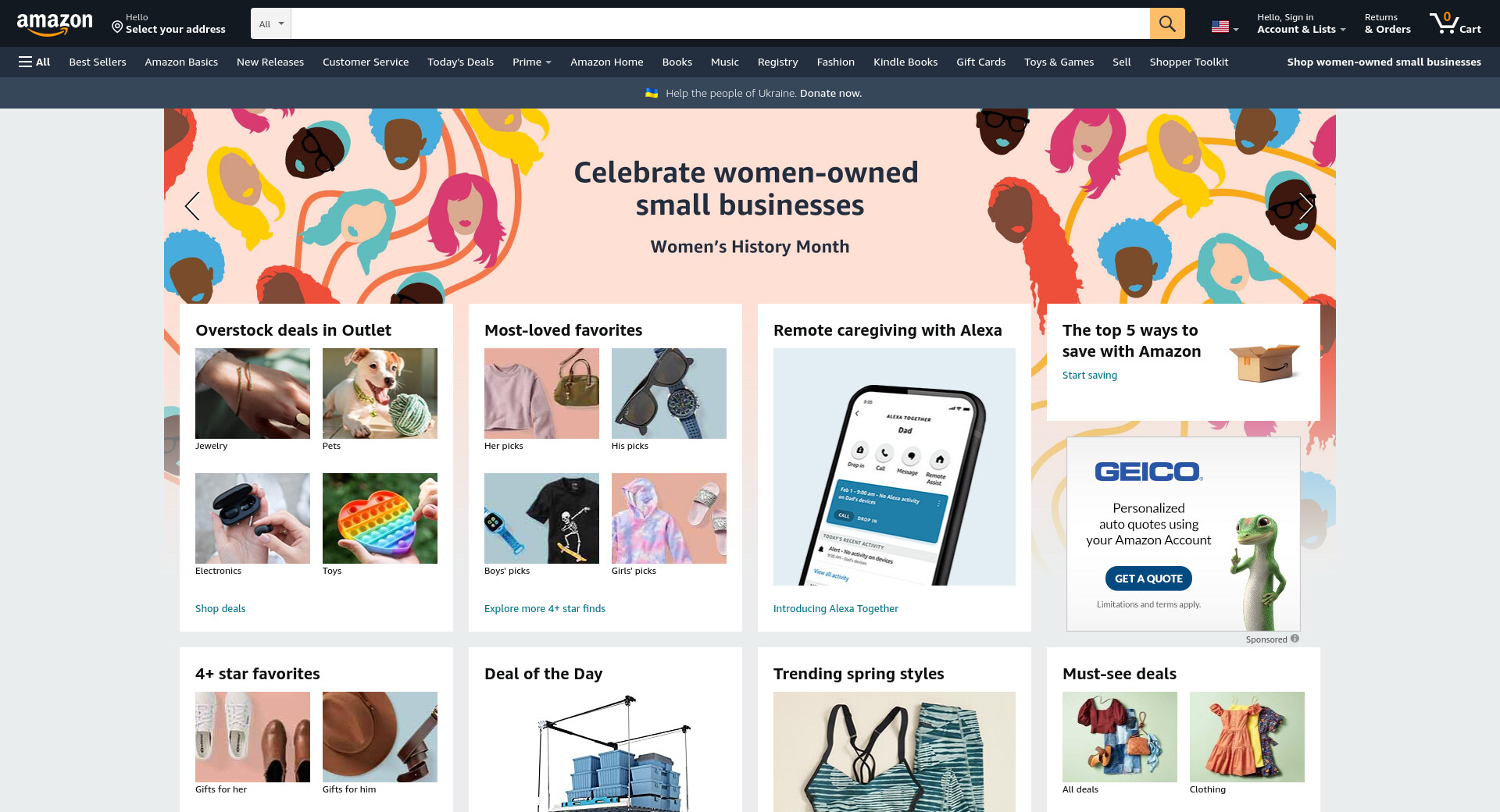
Task: Open Today's Deals in navigation bar
Action: (460, 62)
